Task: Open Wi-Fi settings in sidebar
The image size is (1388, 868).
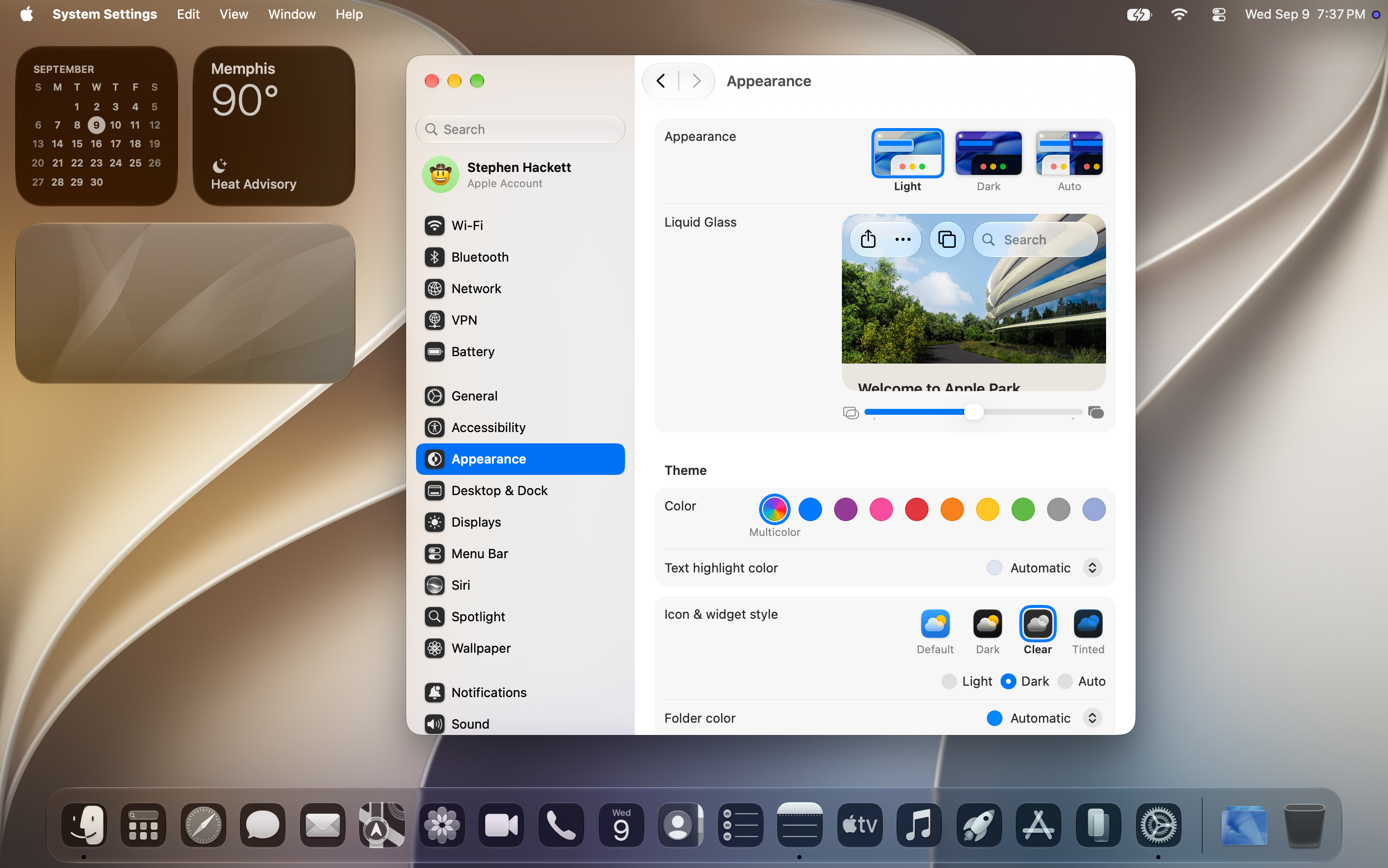Action: point(520,225)
